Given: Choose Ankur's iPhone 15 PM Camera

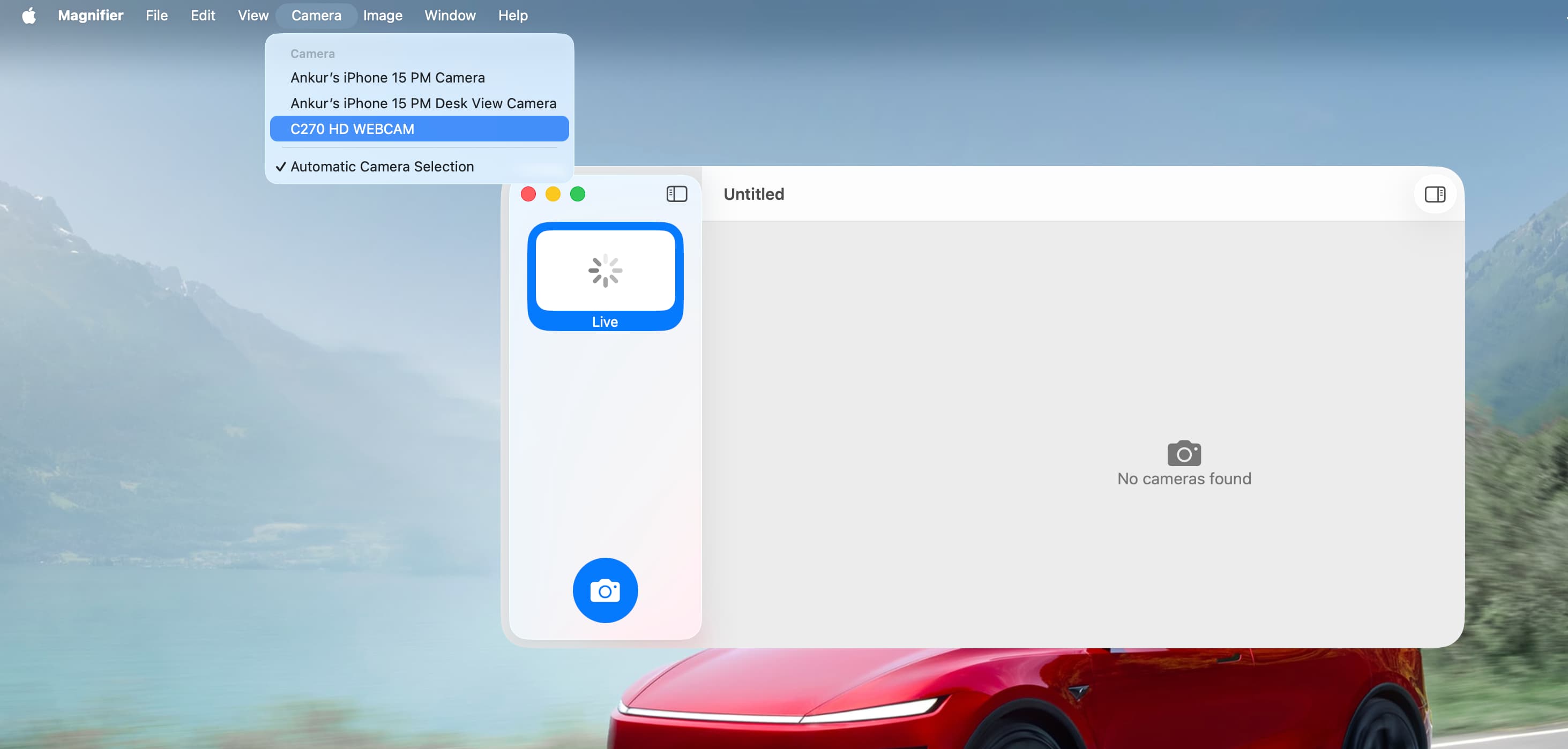Looking at the screenshot, I should tap(387, 78).
